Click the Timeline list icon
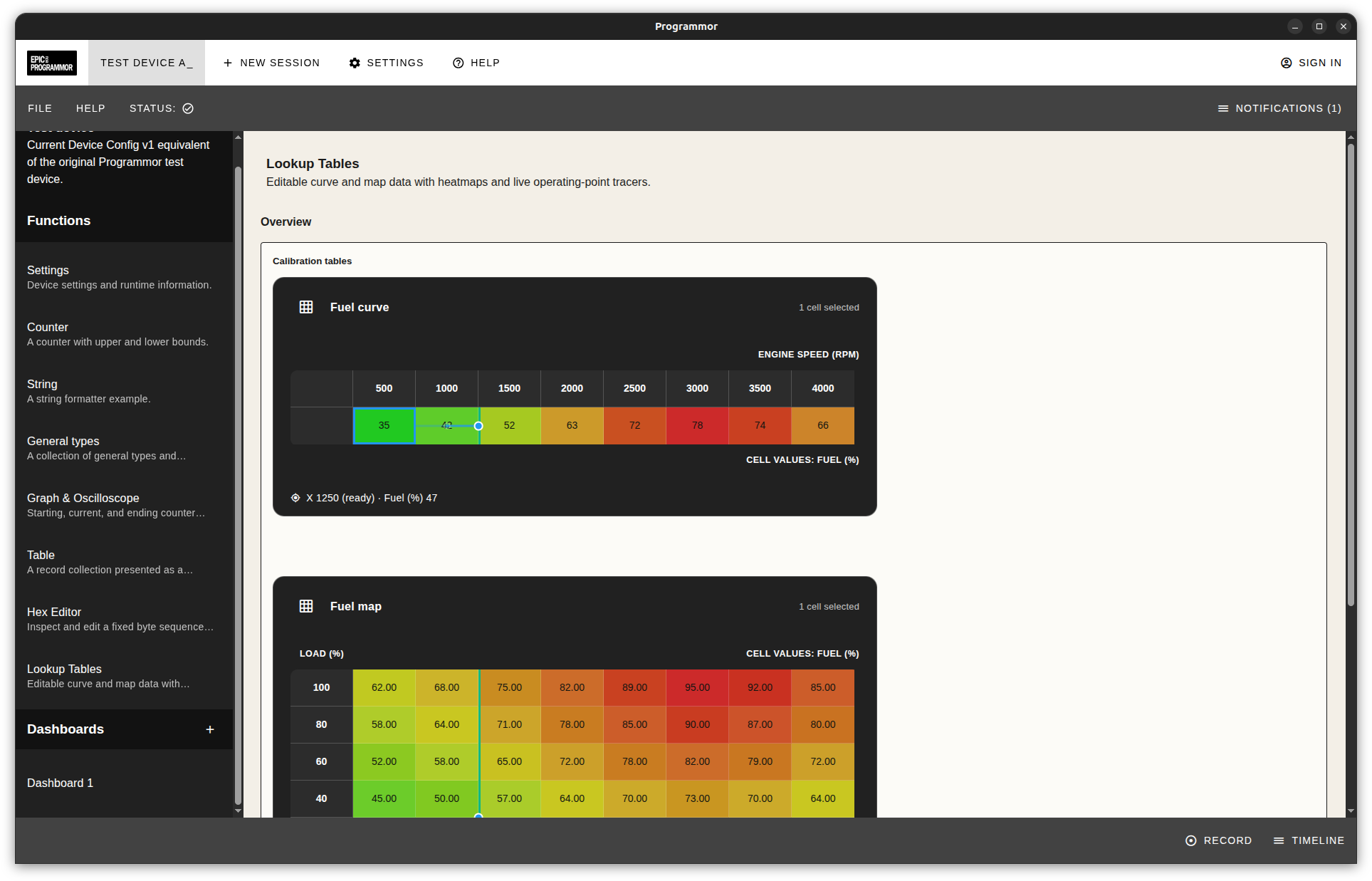 1279,840
